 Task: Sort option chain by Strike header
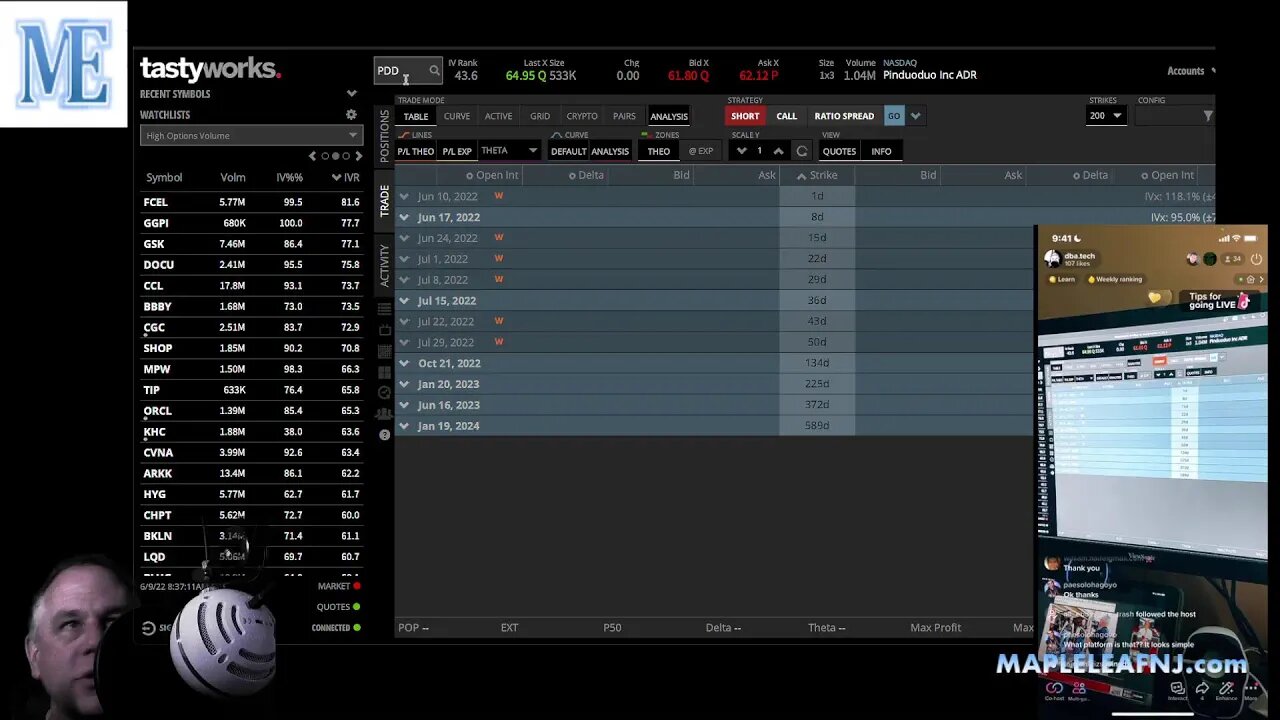tap(817, 175)
